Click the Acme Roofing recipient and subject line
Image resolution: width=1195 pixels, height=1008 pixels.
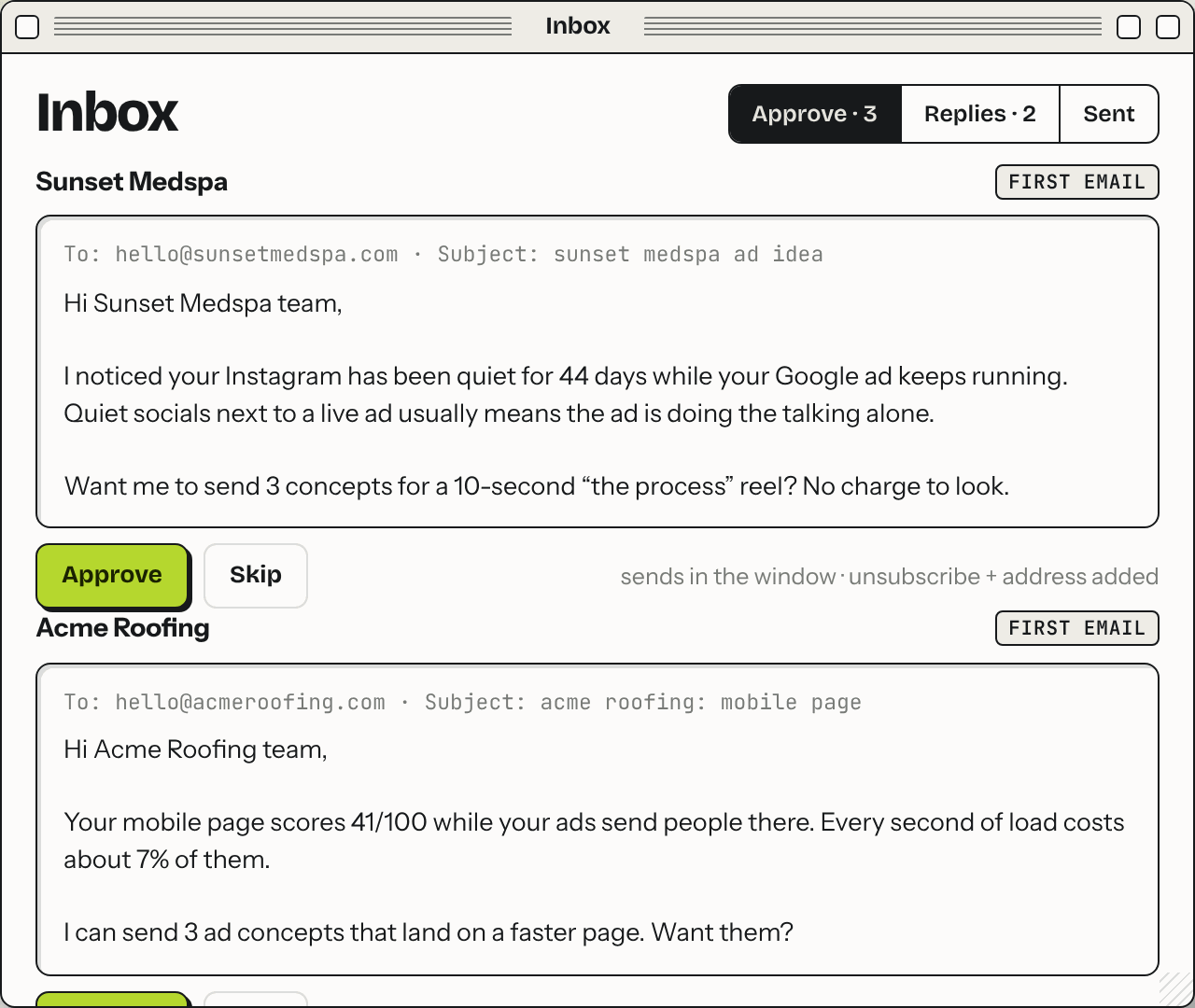point(462,702)
